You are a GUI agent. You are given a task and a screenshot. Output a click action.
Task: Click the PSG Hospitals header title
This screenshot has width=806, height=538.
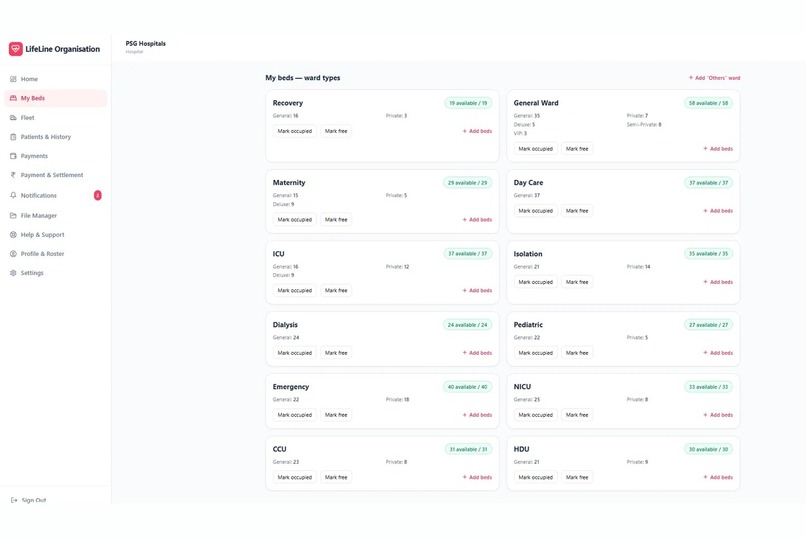[145, 44]
